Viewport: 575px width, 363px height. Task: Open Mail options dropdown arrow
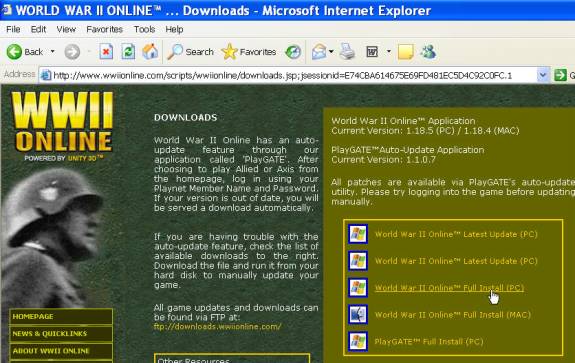pyautogui.click(x=331, y=51)
